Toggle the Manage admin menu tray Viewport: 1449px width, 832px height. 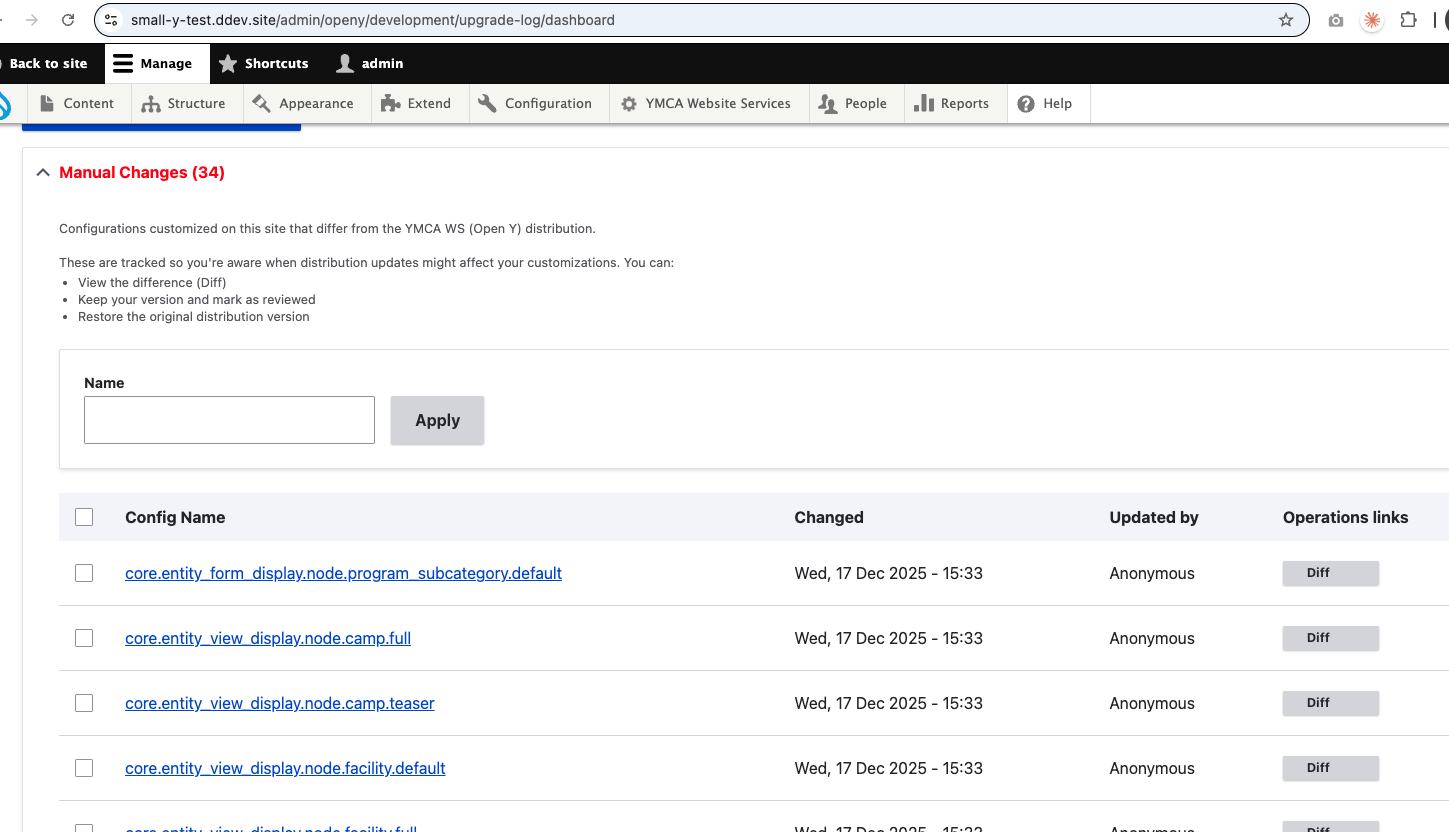click(x=153, y=63)
